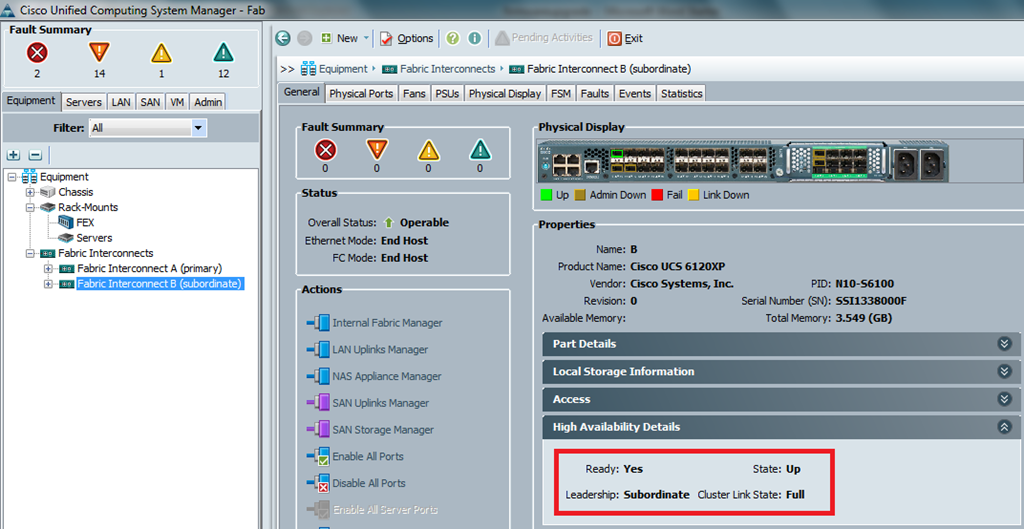
Task: Expand Fabric Interconnect B (subordinate) node
Action: 48,284
